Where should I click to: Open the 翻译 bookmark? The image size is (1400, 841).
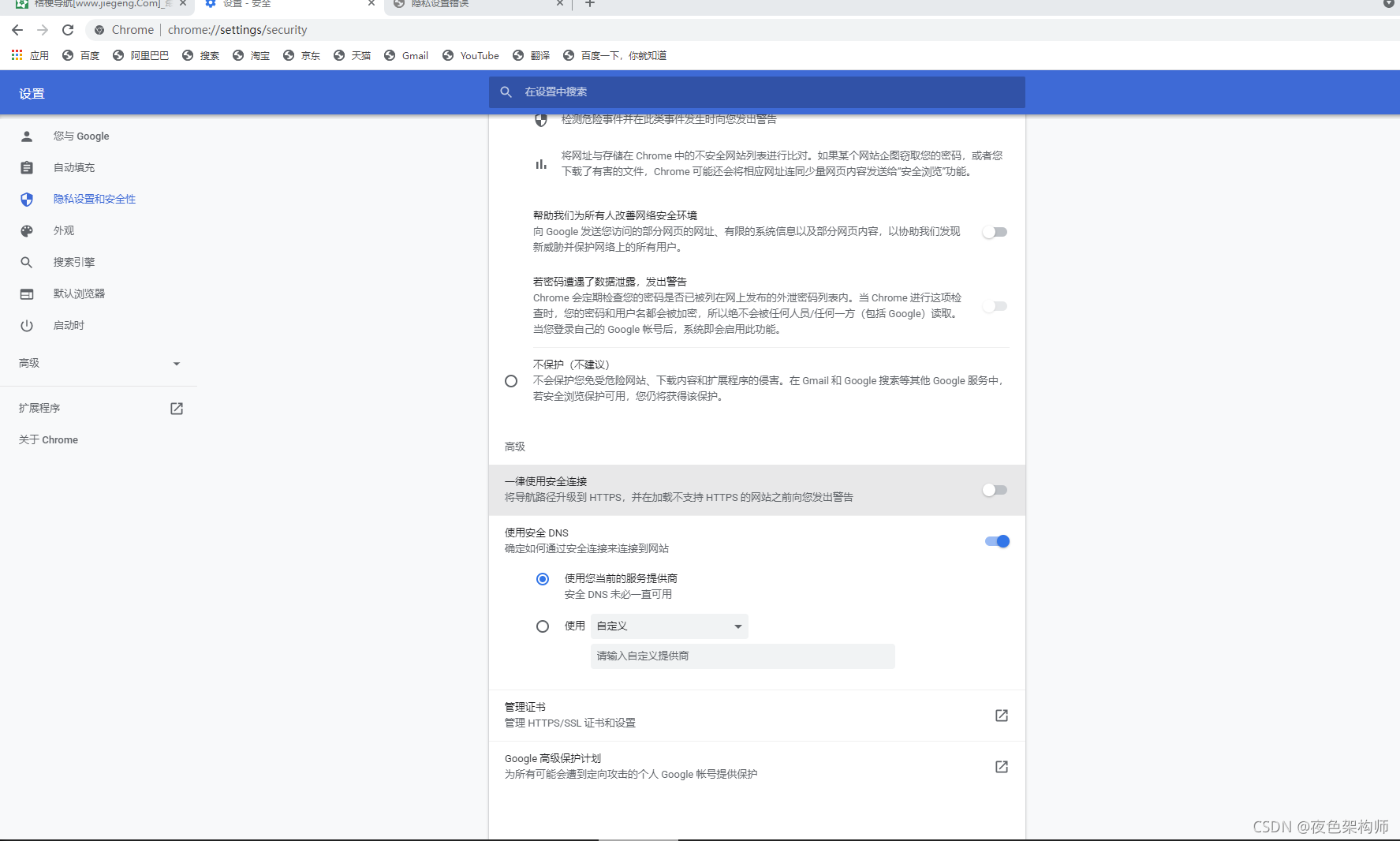[531, 55]
